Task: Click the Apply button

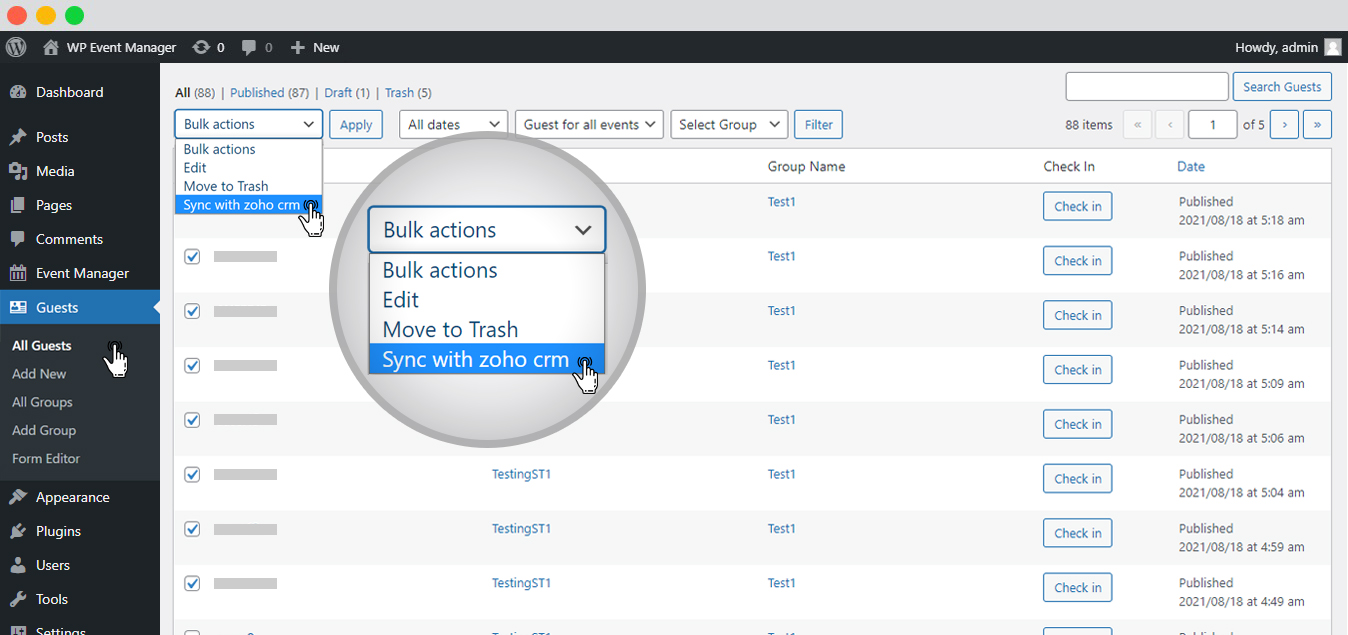Action: (356, 124)
